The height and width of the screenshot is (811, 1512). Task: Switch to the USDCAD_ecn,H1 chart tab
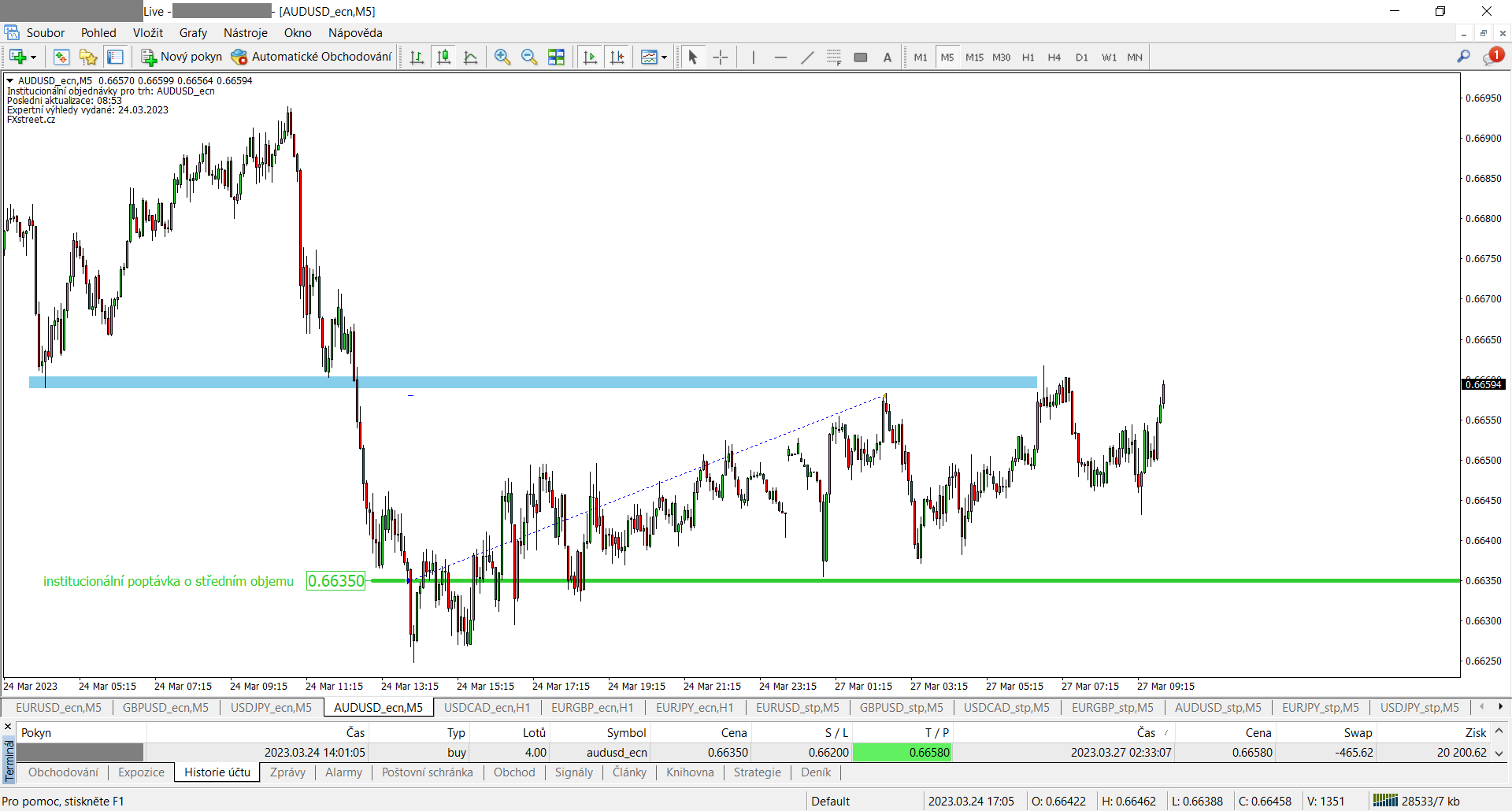click(x=487, y=707)
